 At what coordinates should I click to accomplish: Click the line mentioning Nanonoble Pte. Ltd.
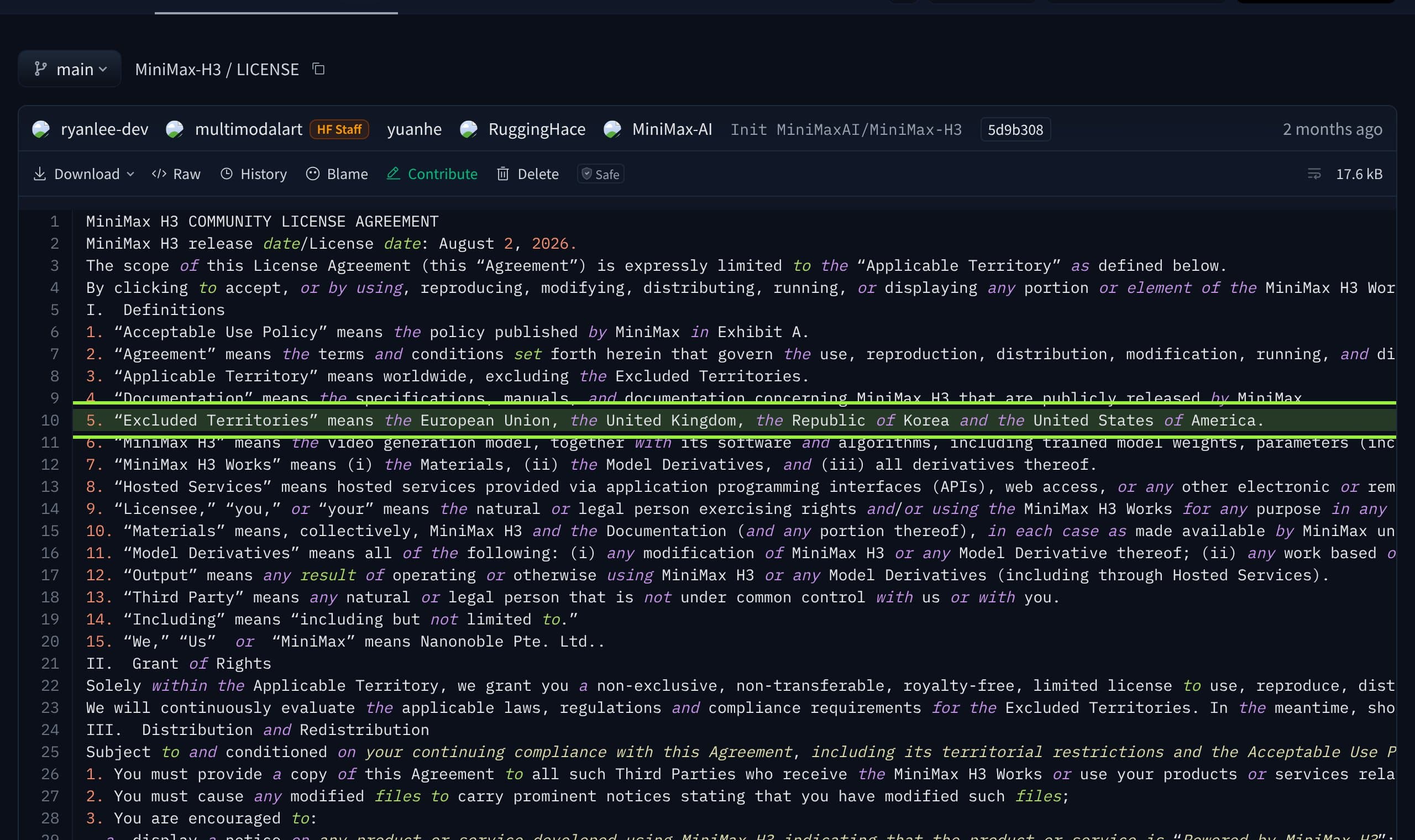[x=345, y=641]
